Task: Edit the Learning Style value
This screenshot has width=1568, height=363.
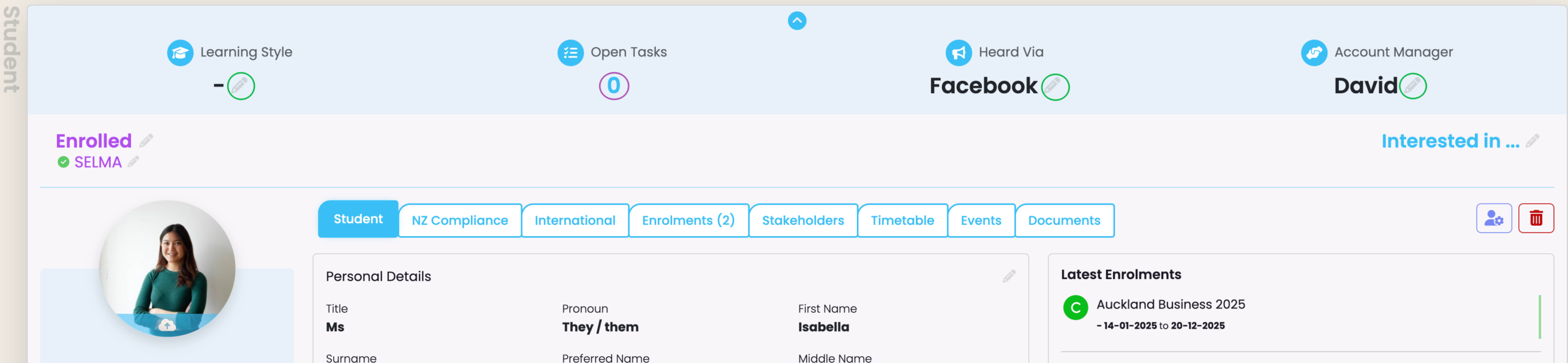Action: pos(241,86)
